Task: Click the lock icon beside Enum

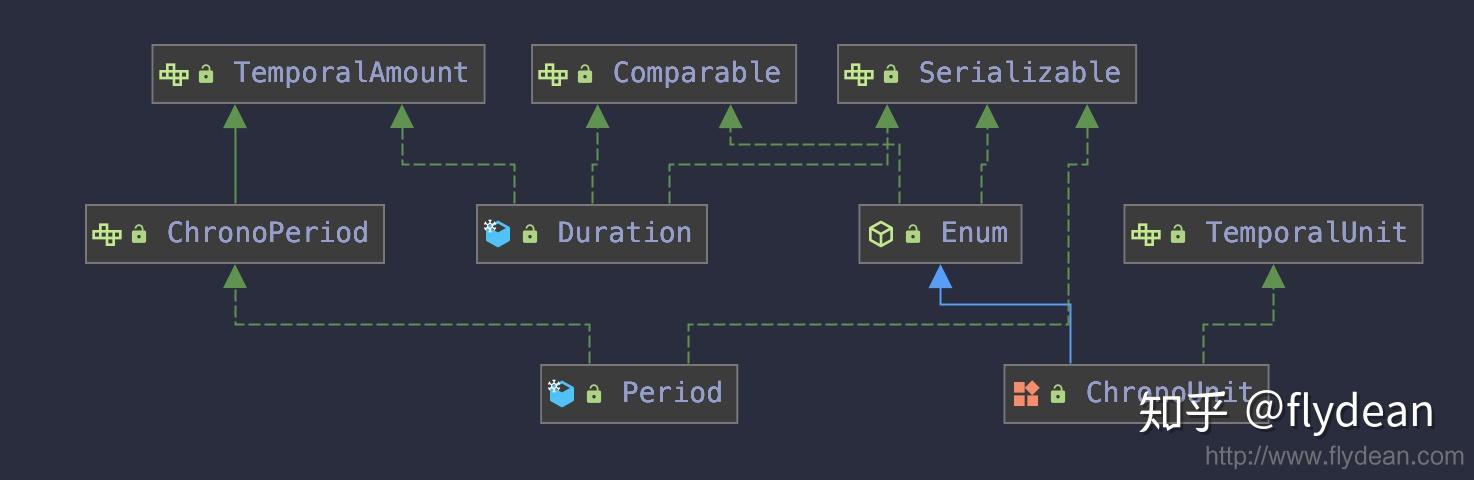Action: point(913,234)
